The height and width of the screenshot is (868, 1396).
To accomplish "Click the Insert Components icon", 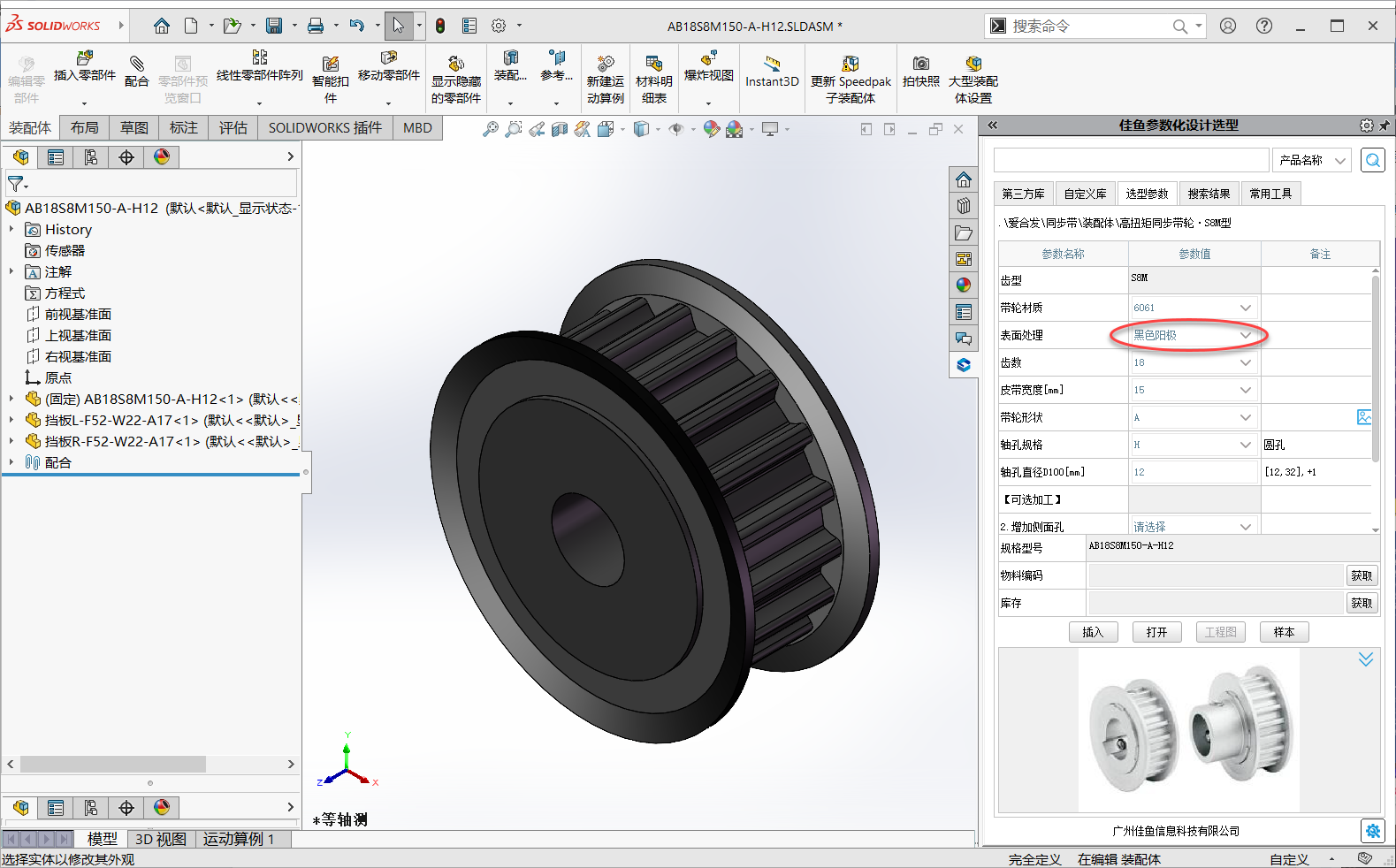I will click(x=84, y=59).
